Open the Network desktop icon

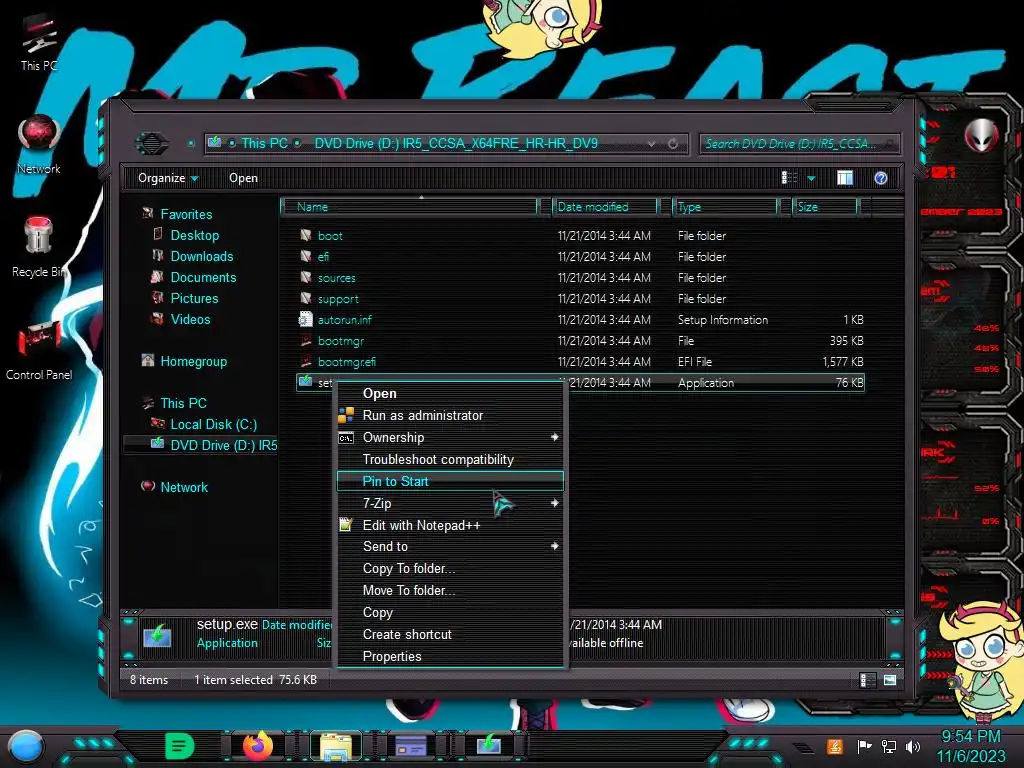click(39, 145)
